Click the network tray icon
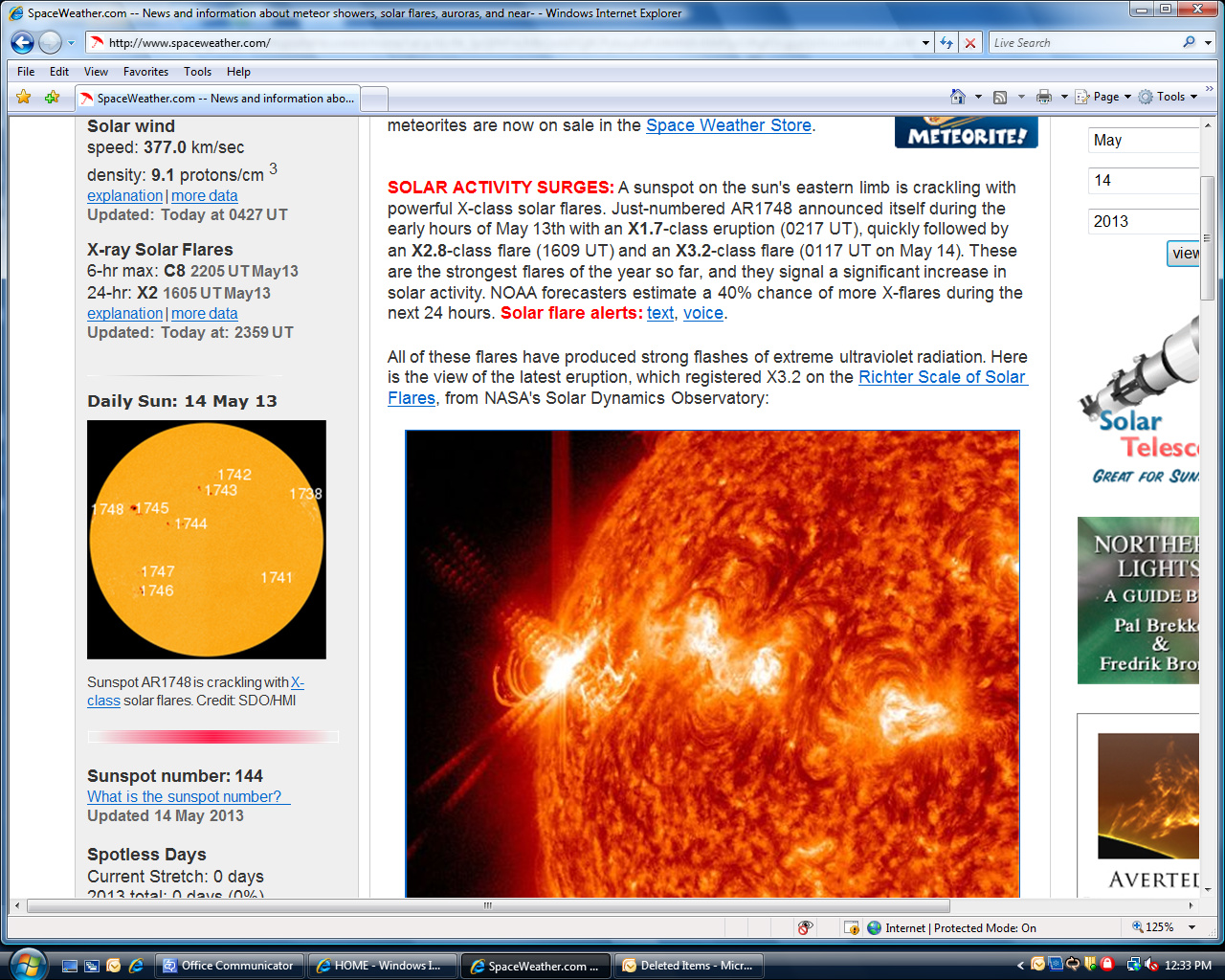Viewport: 1225px width, 980px height. (1134, 965)
